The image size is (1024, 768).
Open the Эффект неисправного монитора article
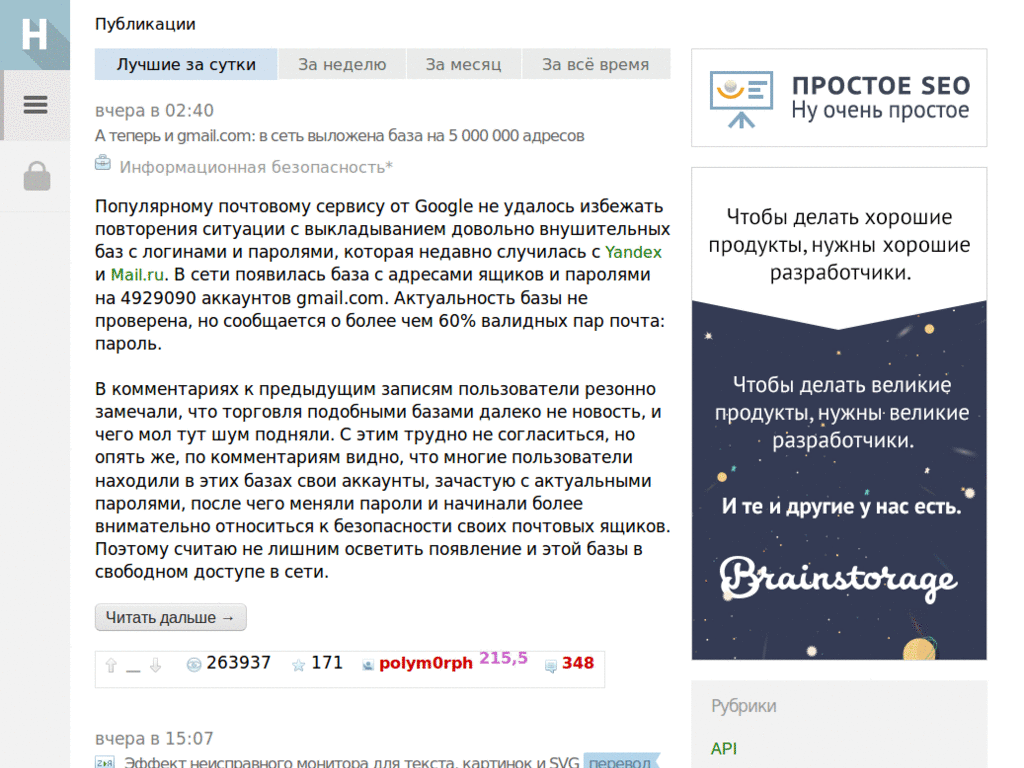351,761
